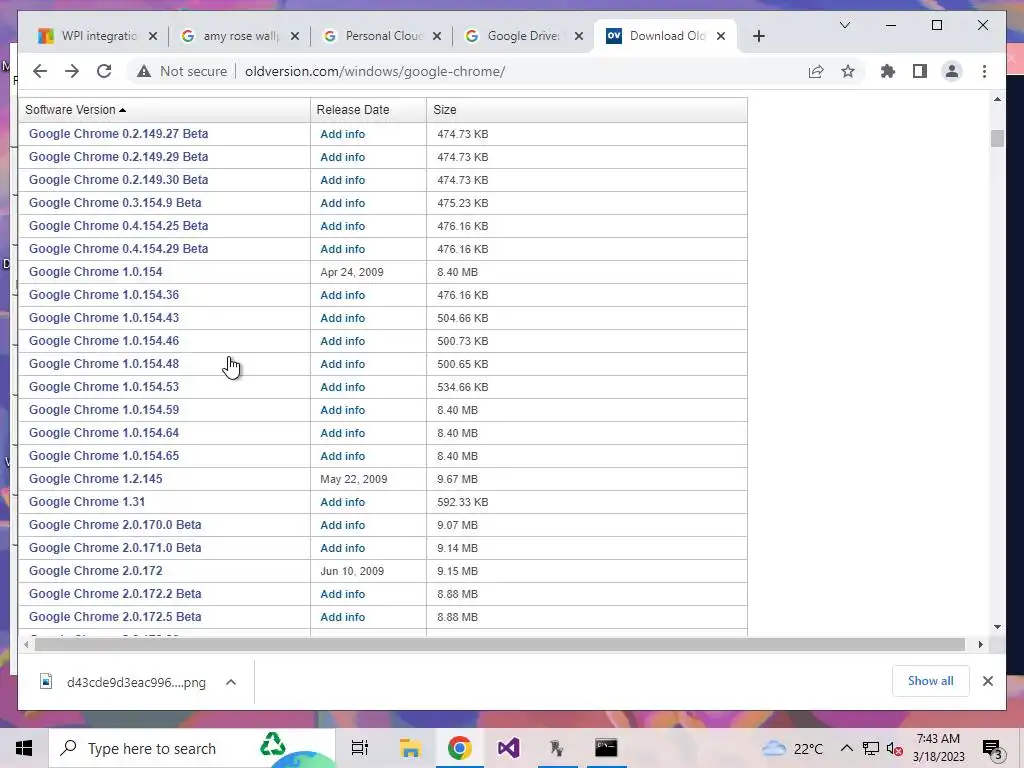Share this page via share icon

click(x=816, y=71)
